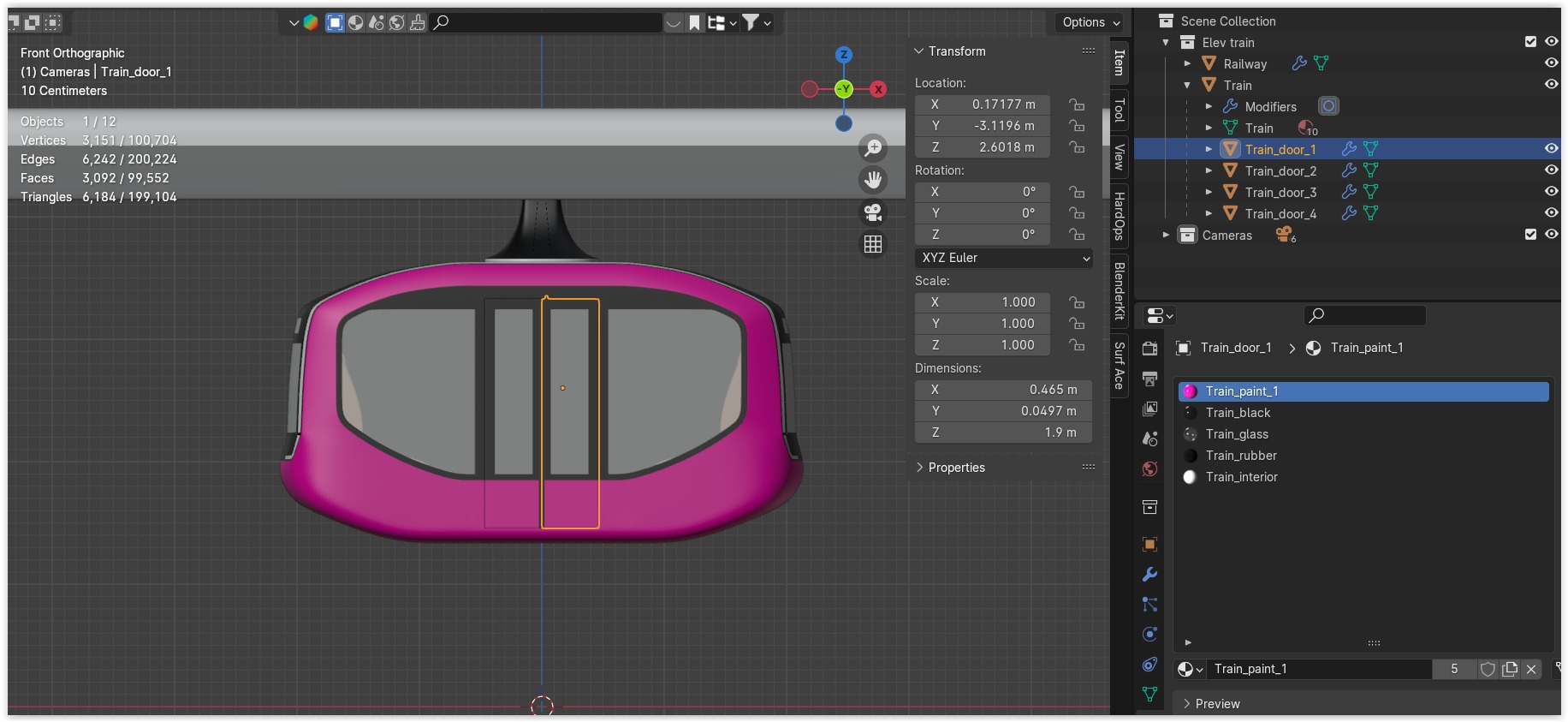Open the Object properties tab
The image size is (1568, 722).
click(1150, 545)
